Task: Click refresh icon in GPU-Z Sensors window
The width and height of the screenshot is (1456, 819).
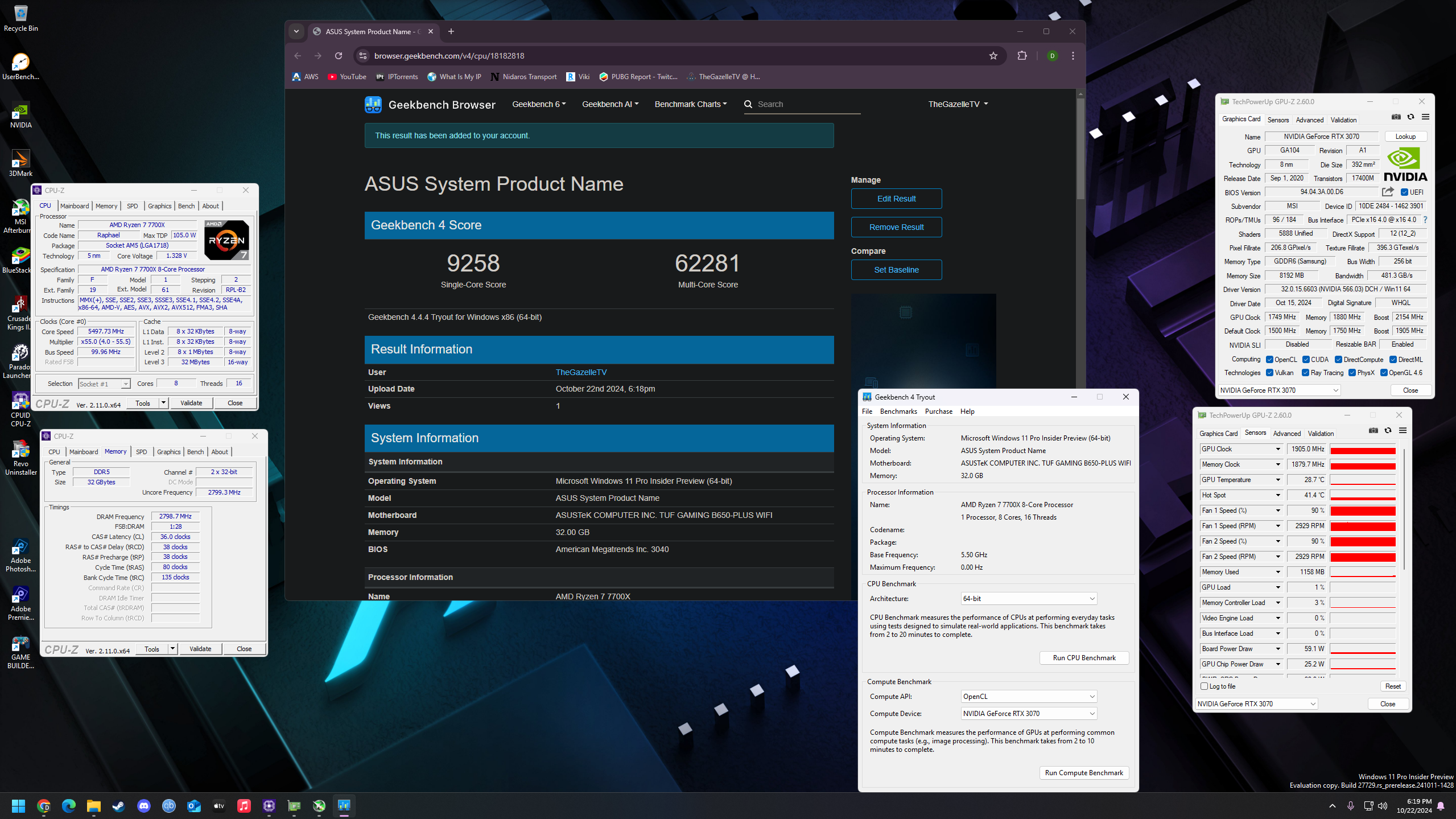Action: (x=1388, y=430)
